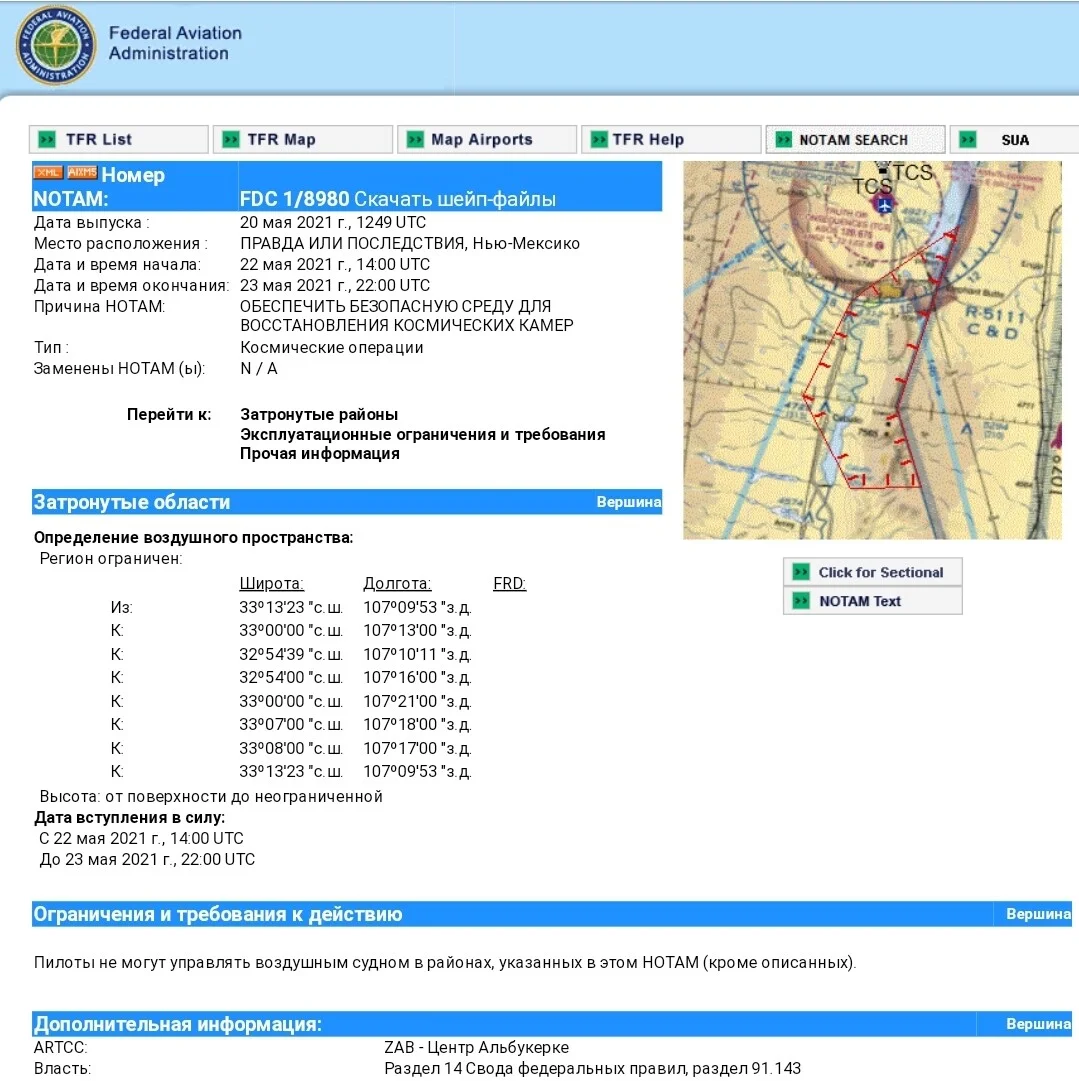Viewport: 1079px width, 1081px height.
Task: Open the TFR Map tab
Action: (303, 139)
